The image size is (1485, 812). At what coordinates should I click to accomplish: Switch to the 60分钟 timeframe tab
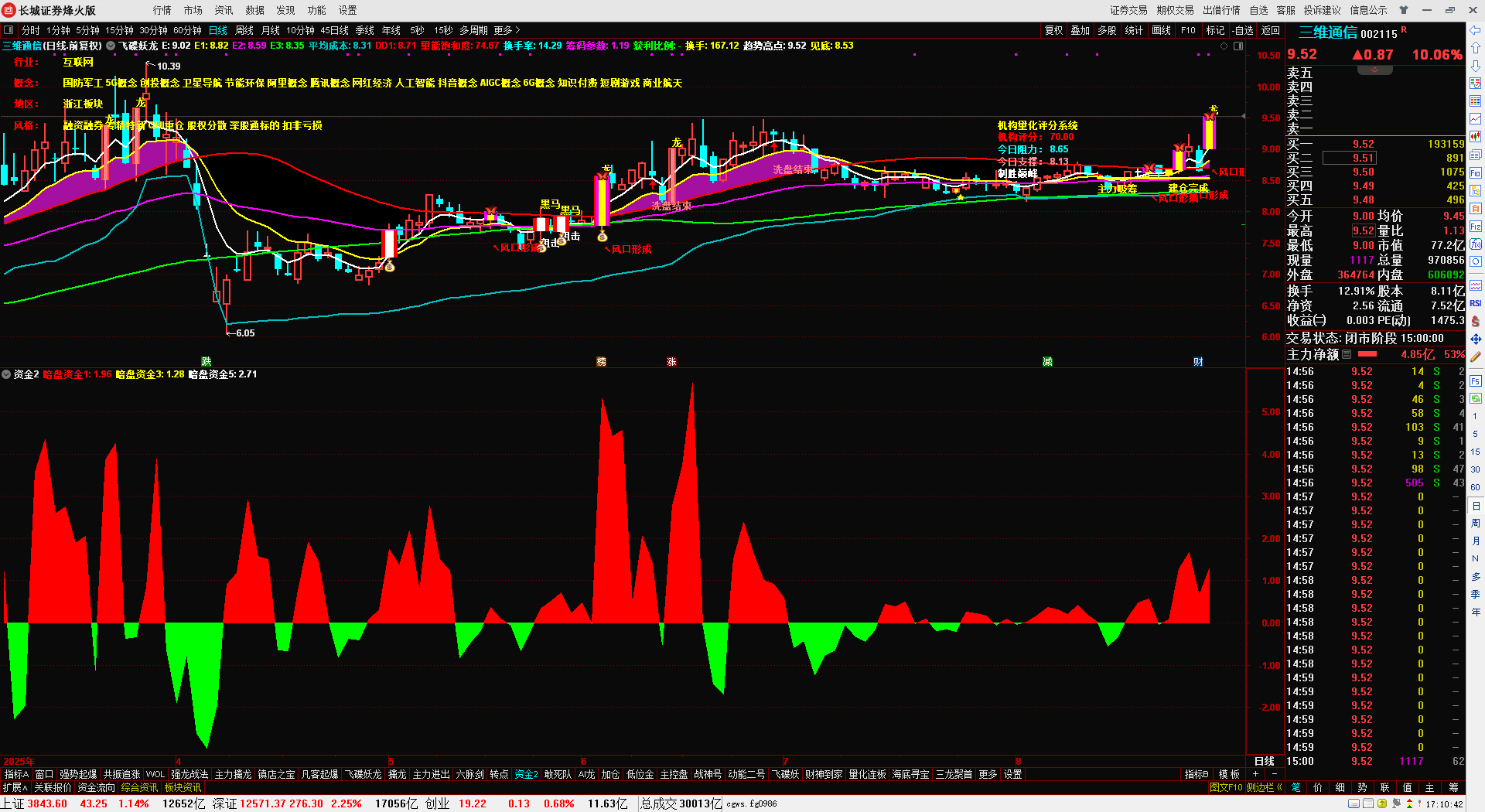coord(187,30)
